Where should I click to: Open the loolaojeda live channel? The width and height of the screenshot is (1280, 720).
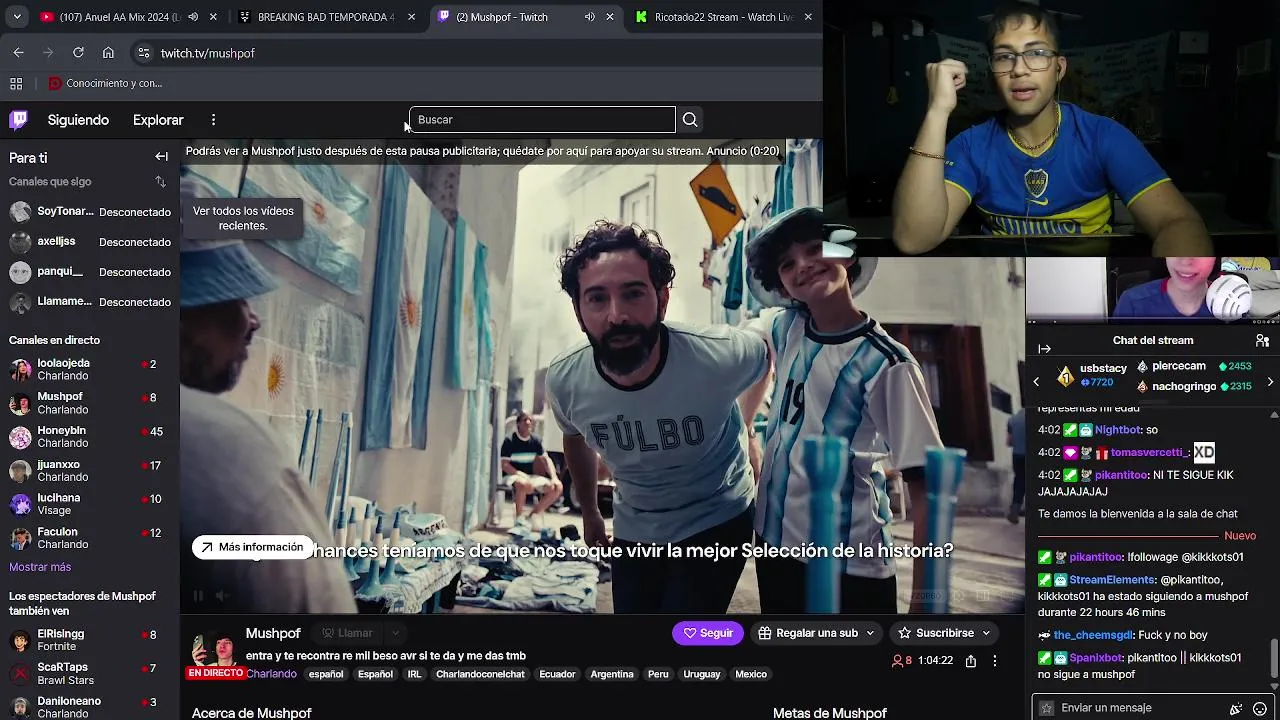90,369
